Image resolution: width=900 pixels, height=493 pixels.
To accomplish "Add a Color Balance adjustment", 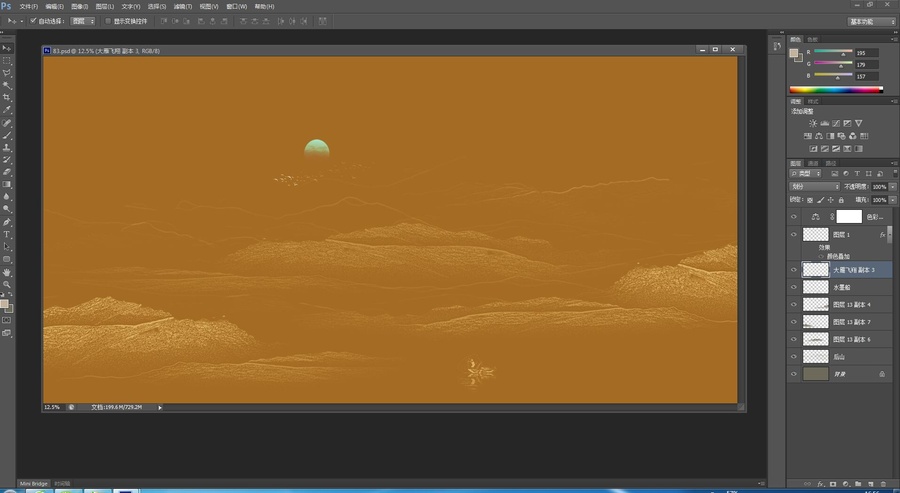I will [x=818, y=136].
